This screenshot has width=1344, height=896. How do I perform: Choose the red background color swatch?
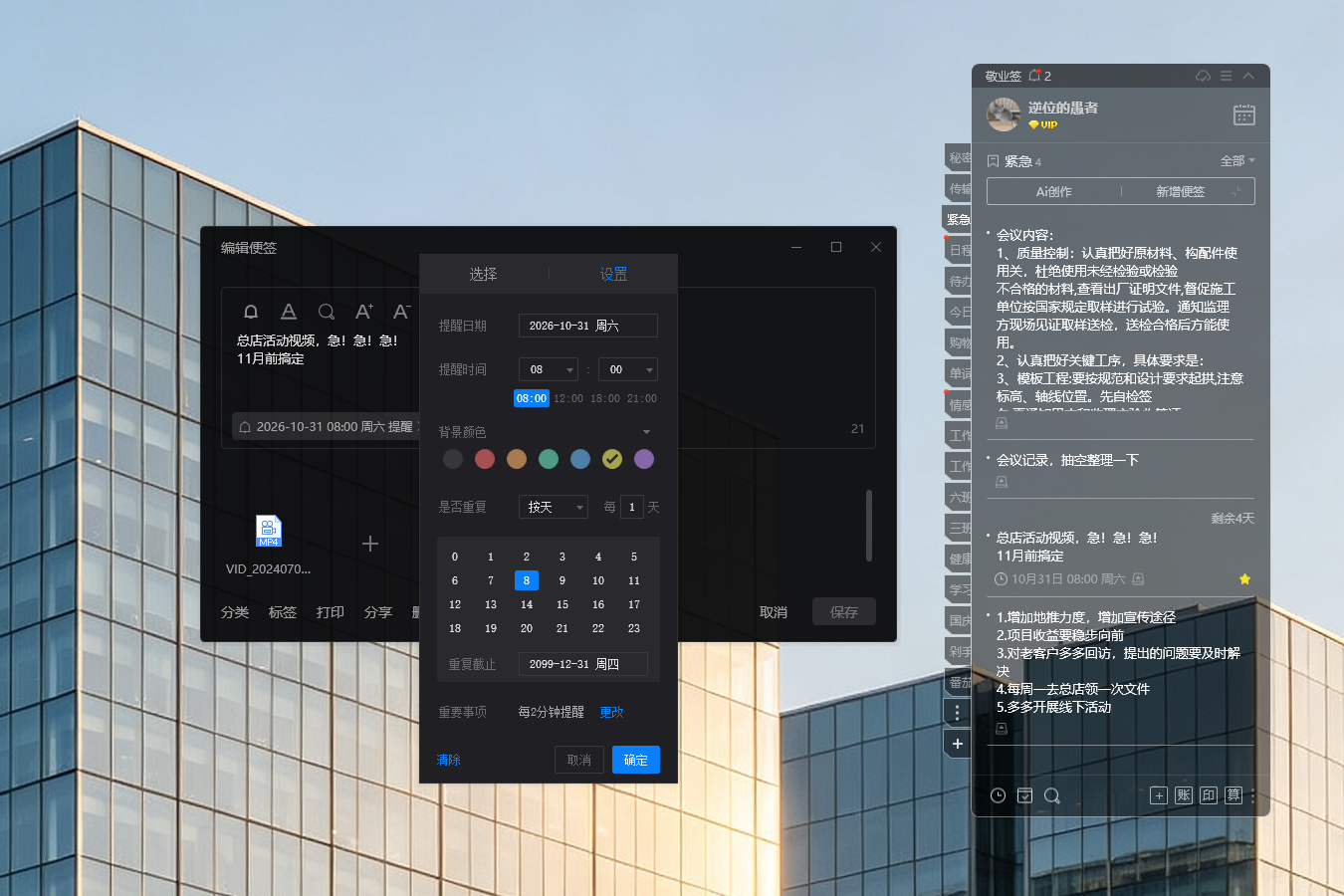point(485,459)
